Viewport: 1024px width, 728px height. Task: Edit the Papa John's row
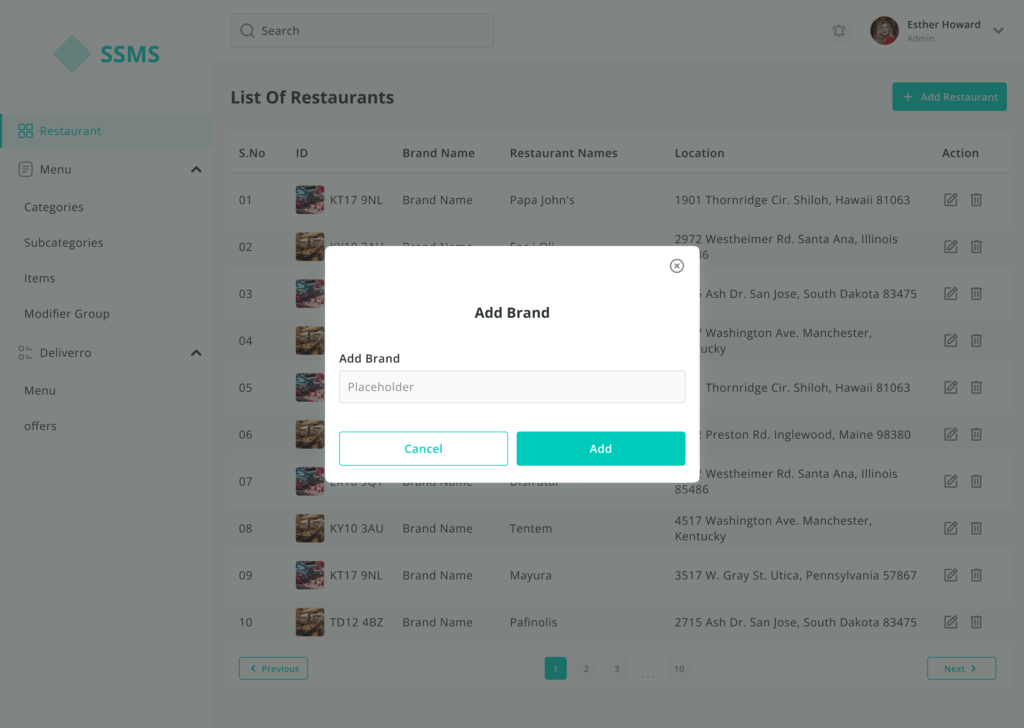pos(951,200)
